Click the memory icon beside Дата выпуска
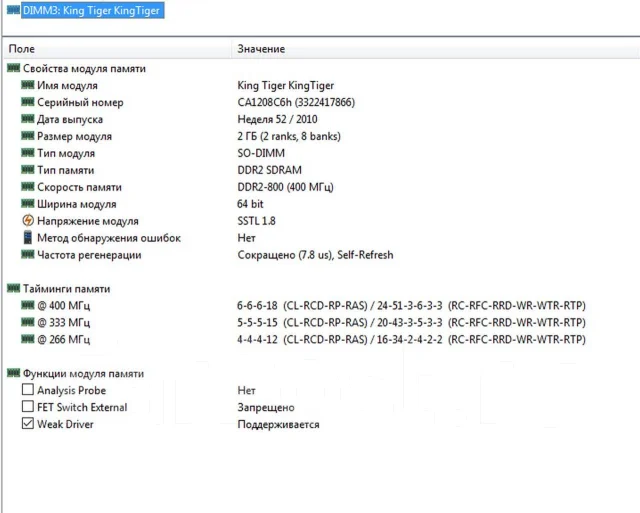Viewport: 640px width, 513px height. pyautogui.click(x=27, y=119)
